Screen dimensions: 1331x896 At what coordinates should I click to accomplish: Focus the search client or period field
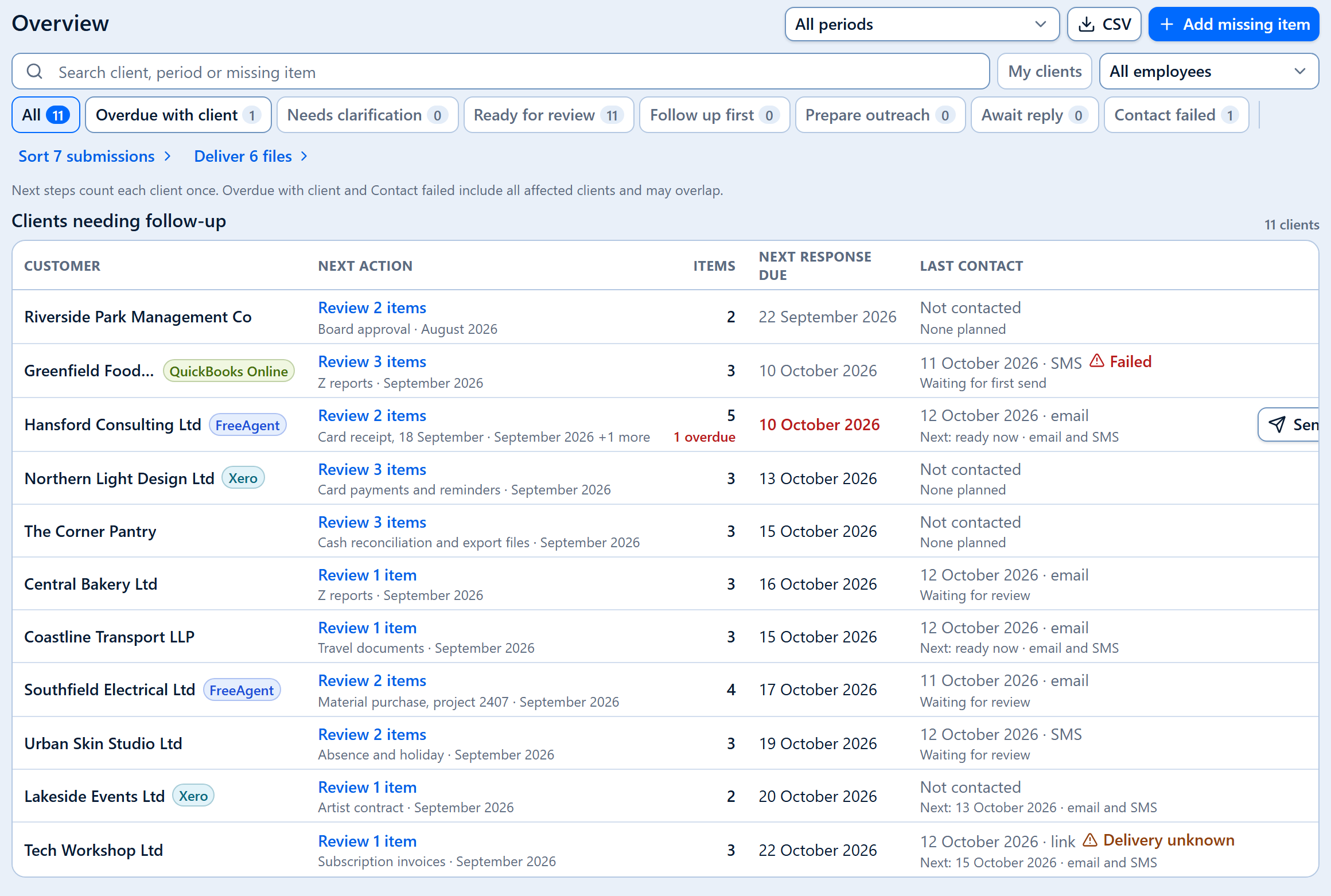click(500, 72)
